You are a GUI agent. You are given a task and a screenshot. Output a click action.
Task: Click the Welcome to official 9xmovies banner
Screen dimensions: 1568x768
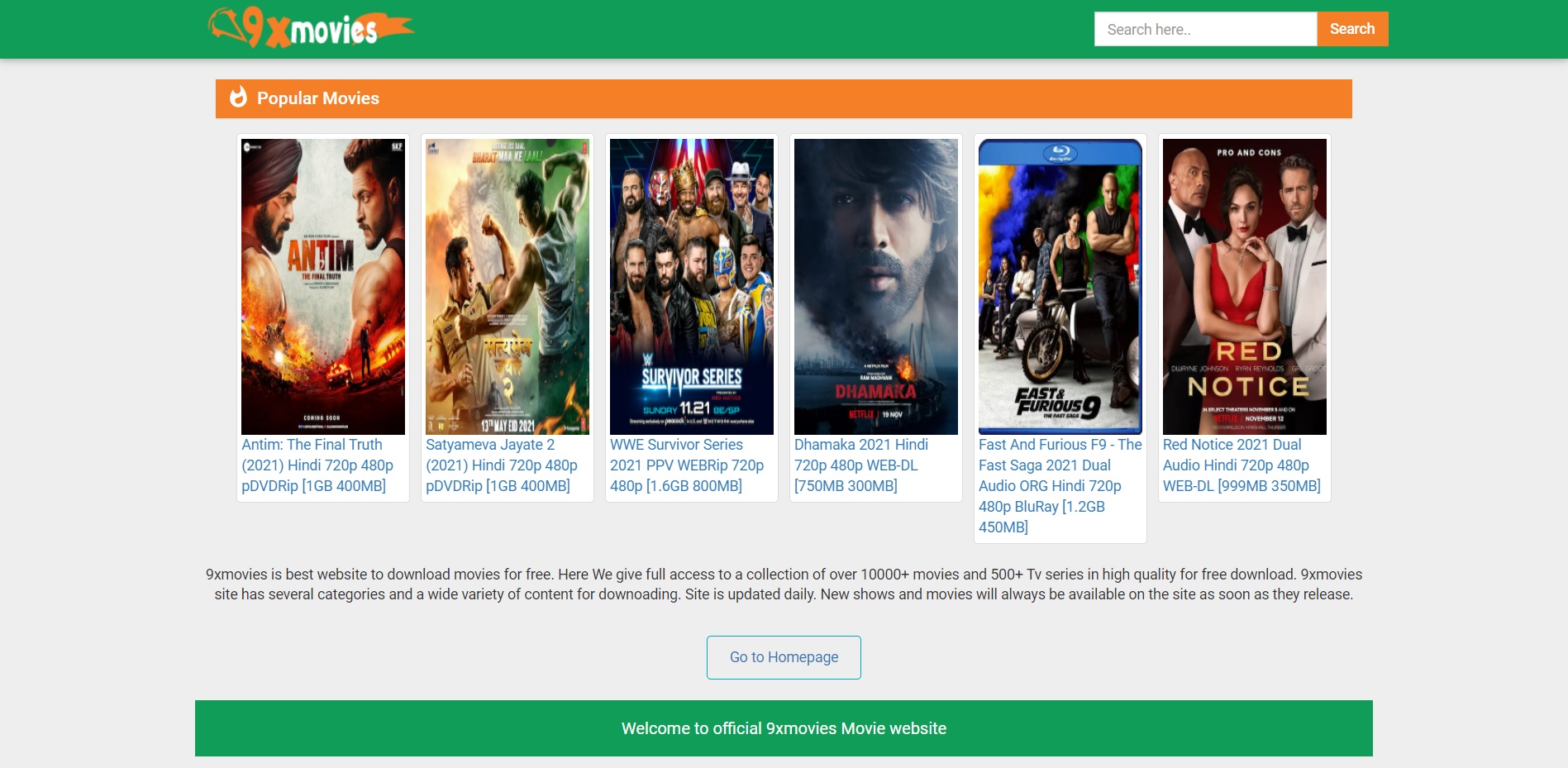click(784, 728)
